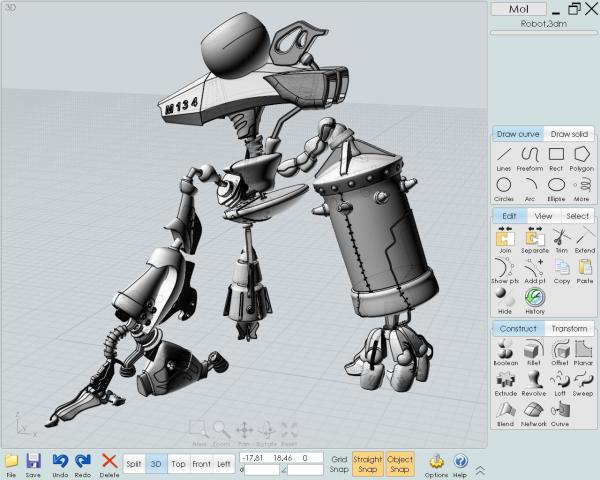Toggle Show pts on curve
600x480 pixels.
coord(505,271)
